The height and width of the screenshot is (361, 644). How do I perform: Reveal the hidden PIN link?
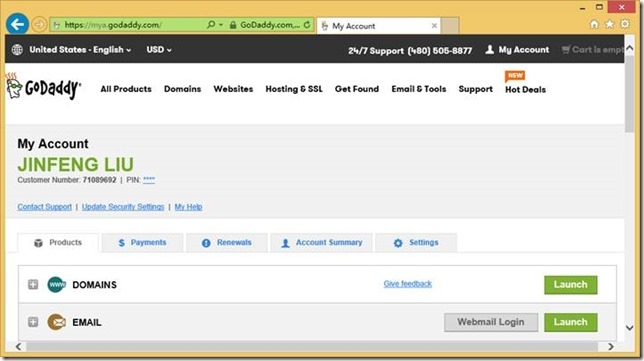click(149, 180)
